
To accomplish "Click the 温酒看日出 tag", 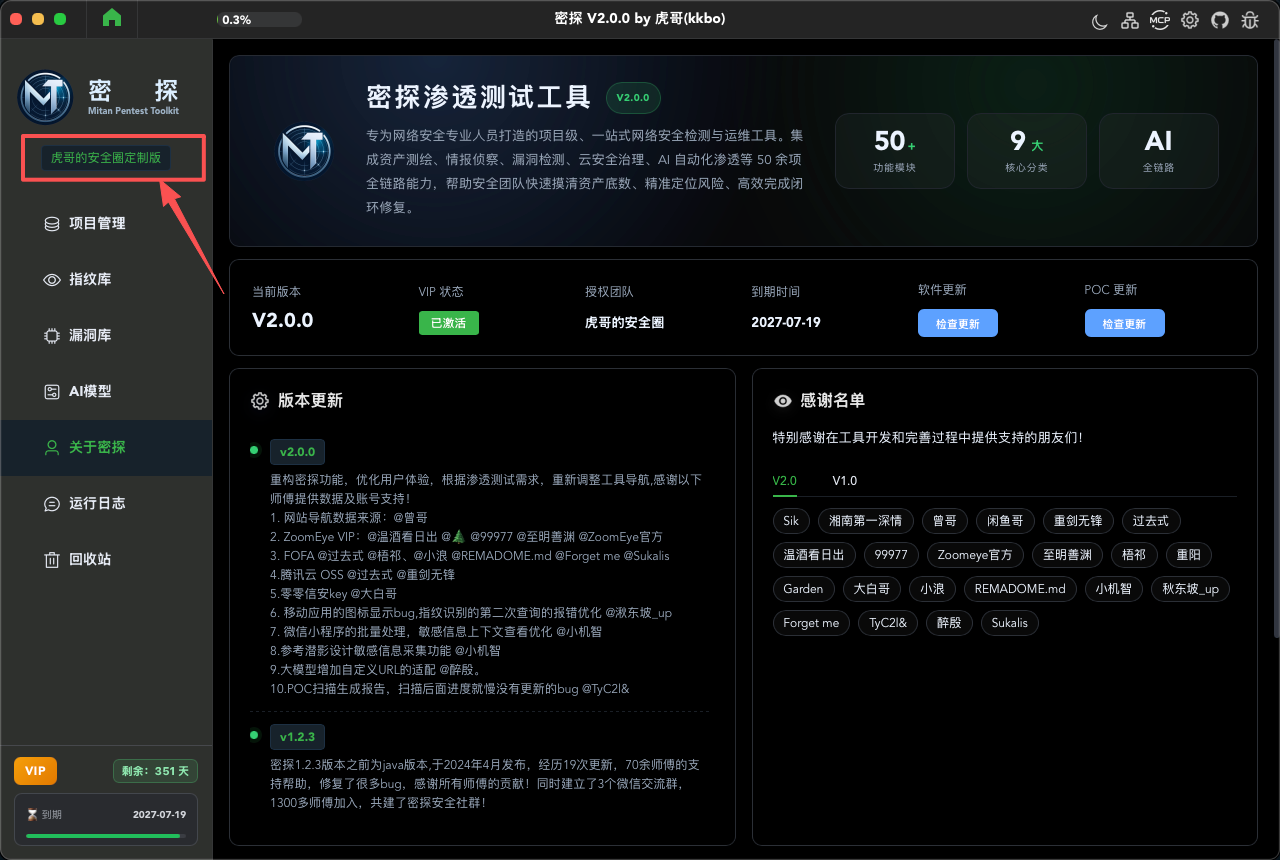I will 815,555.
